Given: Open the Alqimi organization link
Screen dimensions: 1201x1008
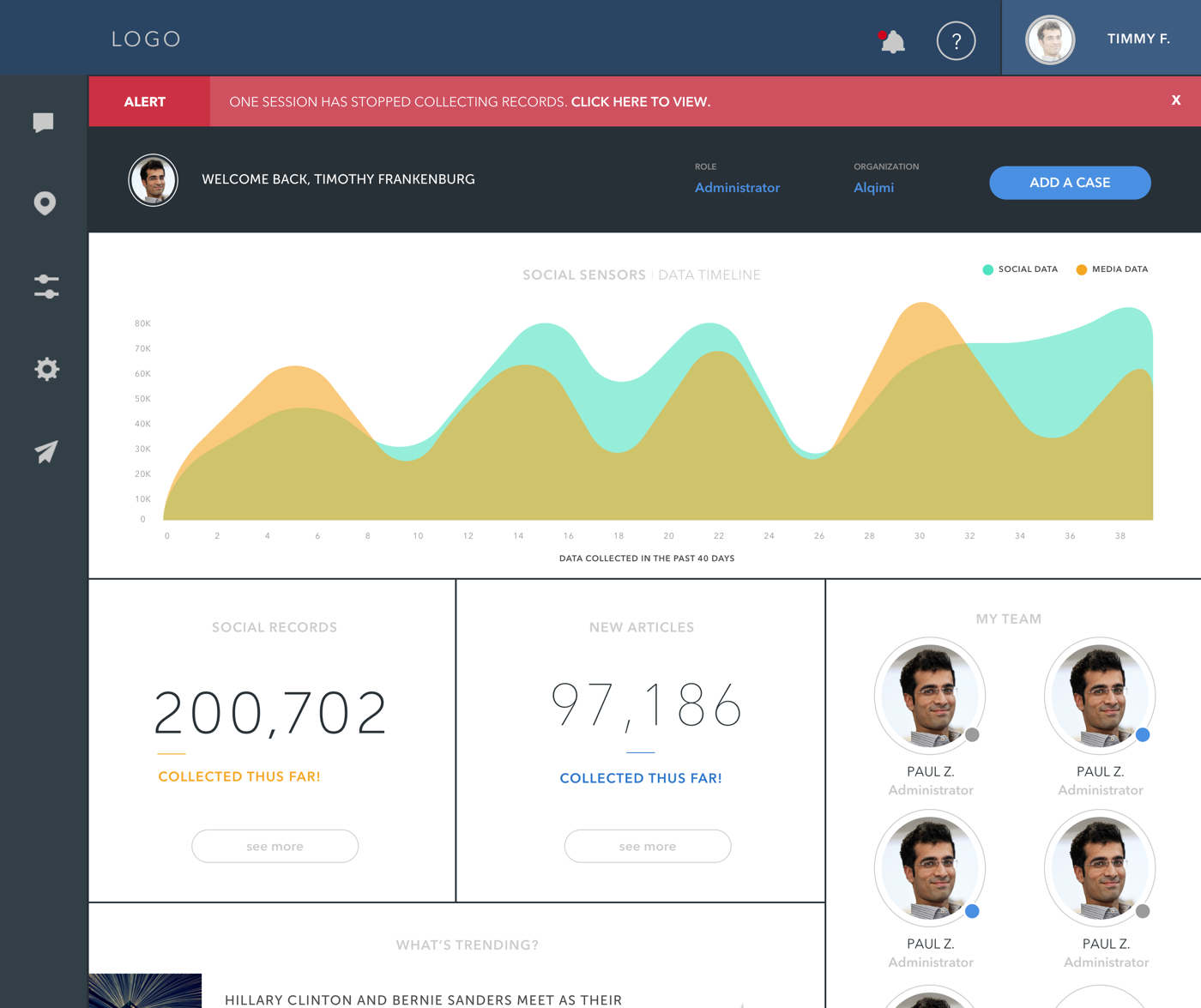Looking at the screenshot, I should (x=873, y=188).
